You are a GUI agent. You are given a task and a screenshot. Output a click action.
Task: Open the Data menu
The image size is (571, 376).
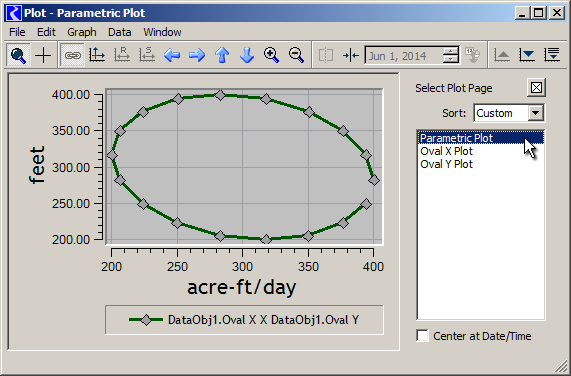pyautogui.click(x=119, y=32)
